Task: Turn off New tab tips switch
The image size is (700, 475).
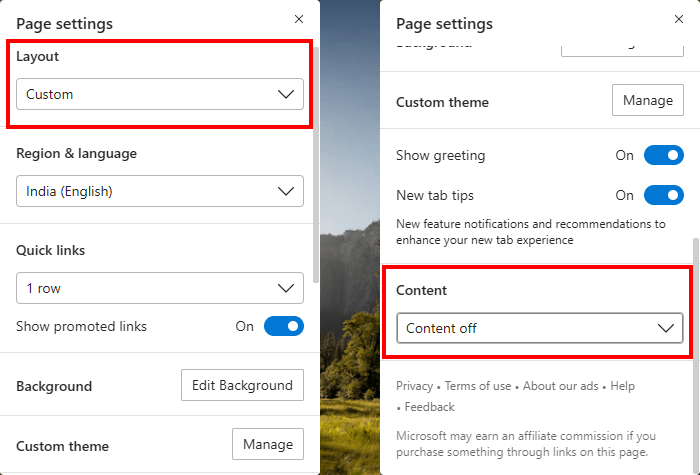Action: coord(663,195)
